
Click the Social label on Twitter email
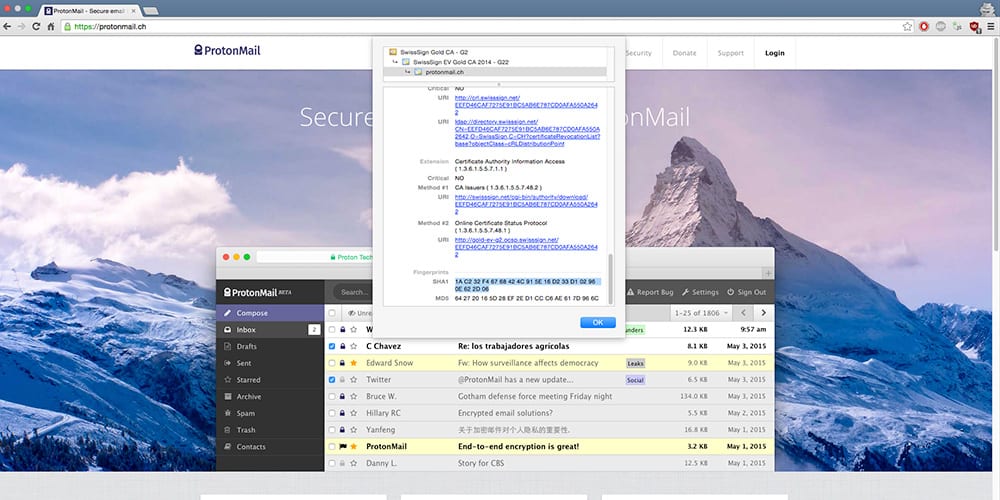pos(635,379)
